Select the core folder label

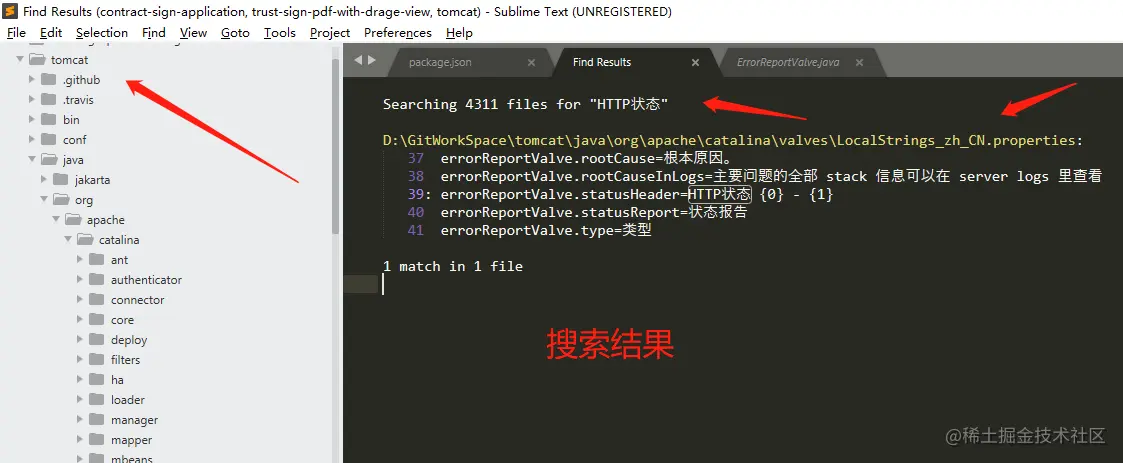122,320
